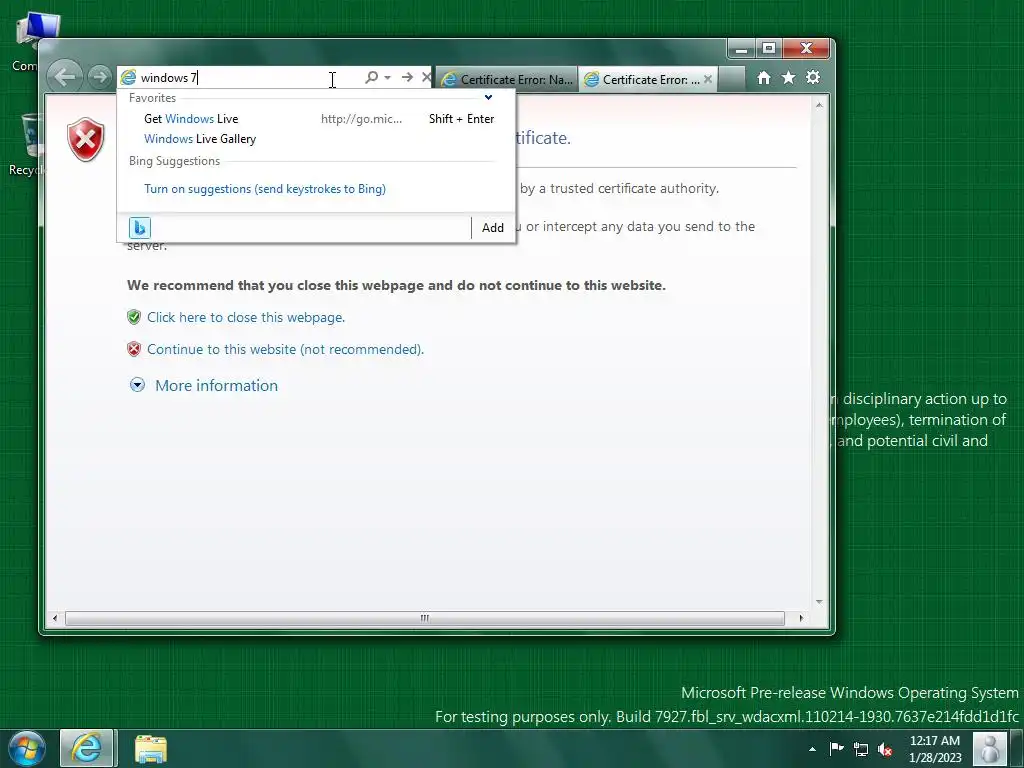Select the Recycle Bin desktop icon

28,144
